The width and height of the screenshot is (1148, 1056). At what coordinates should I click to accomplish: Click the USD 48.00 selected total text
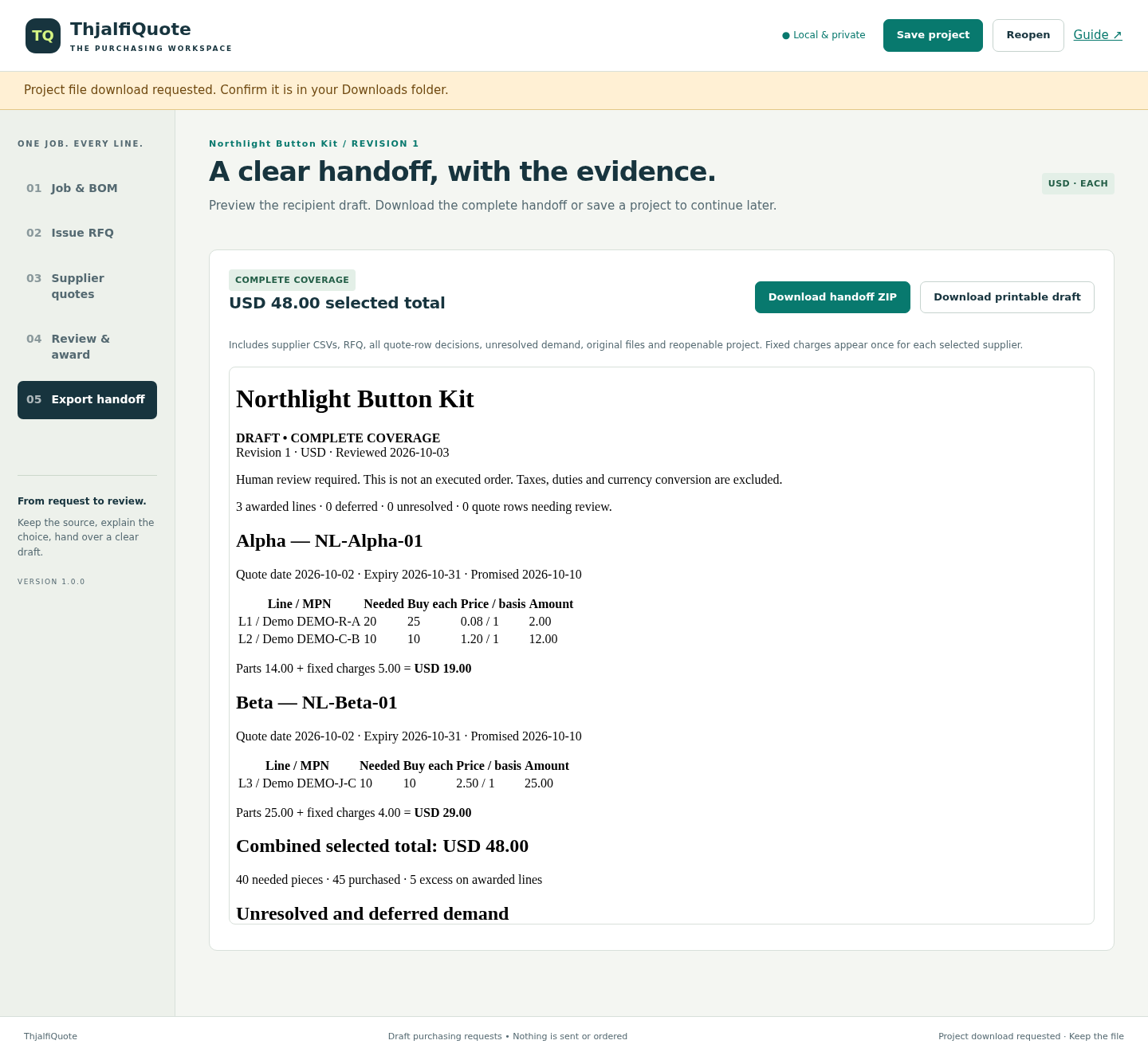(337, 303)
